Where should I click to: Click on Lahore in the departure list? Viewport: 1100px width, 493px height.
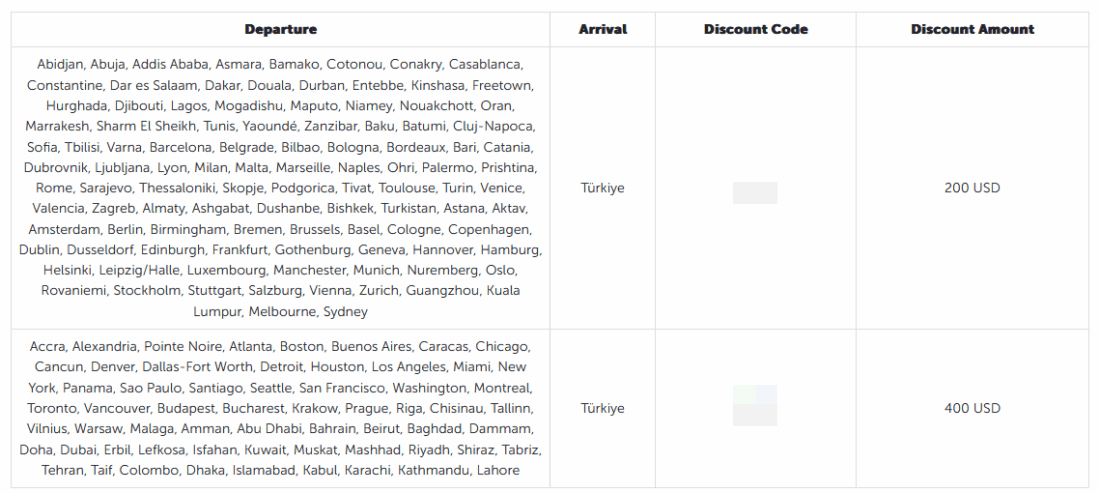pyautogui.click(x=496, y=470)
